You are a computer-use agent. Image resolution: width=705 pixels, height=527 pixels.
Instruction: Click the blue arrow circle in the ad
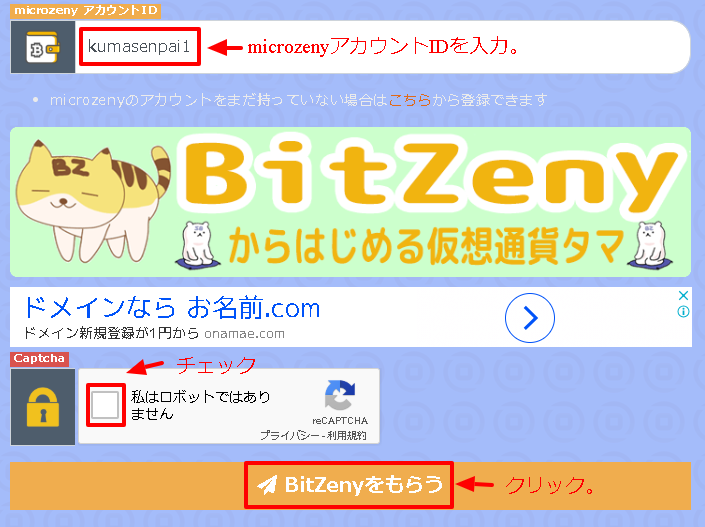coord(530,318)
